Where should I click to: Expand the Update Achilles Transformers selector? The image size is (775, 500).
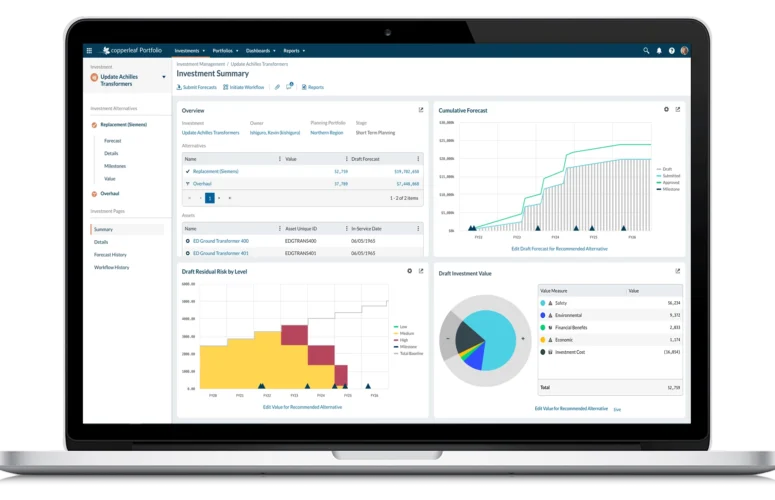click(x=163, y=76)
